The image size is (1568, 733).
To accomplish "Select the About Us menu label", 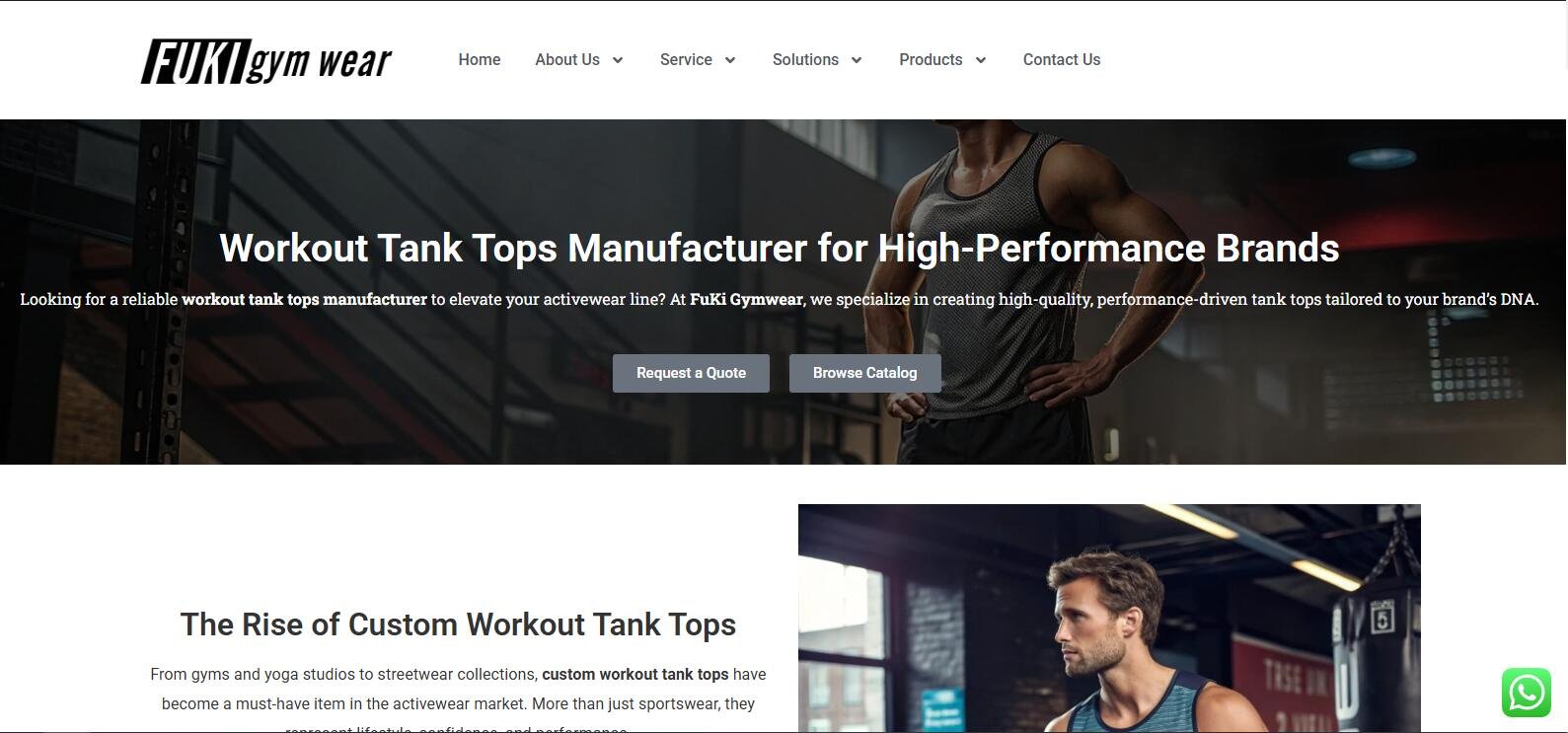I will pos(567,60).
